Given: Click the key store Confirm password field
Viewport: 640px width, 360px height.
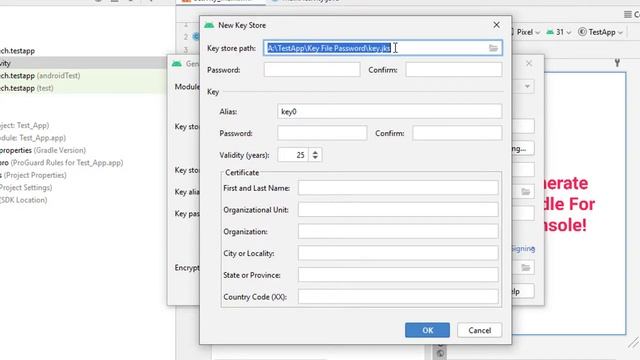Looking at the screenshot, I should 453,70.
